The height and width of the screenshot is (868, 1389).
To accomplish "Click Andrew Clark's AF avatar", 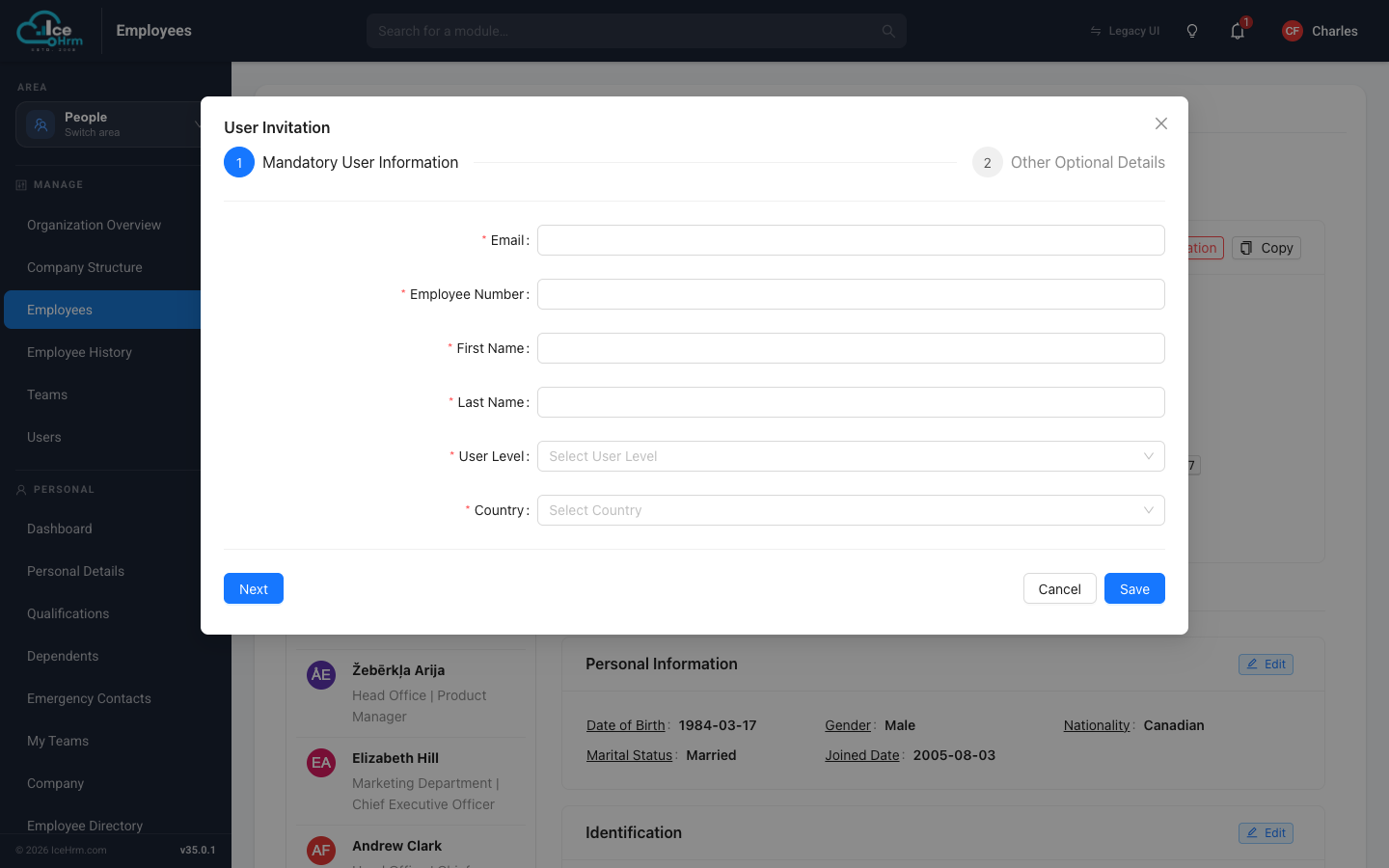I will [x=321, y=850].
